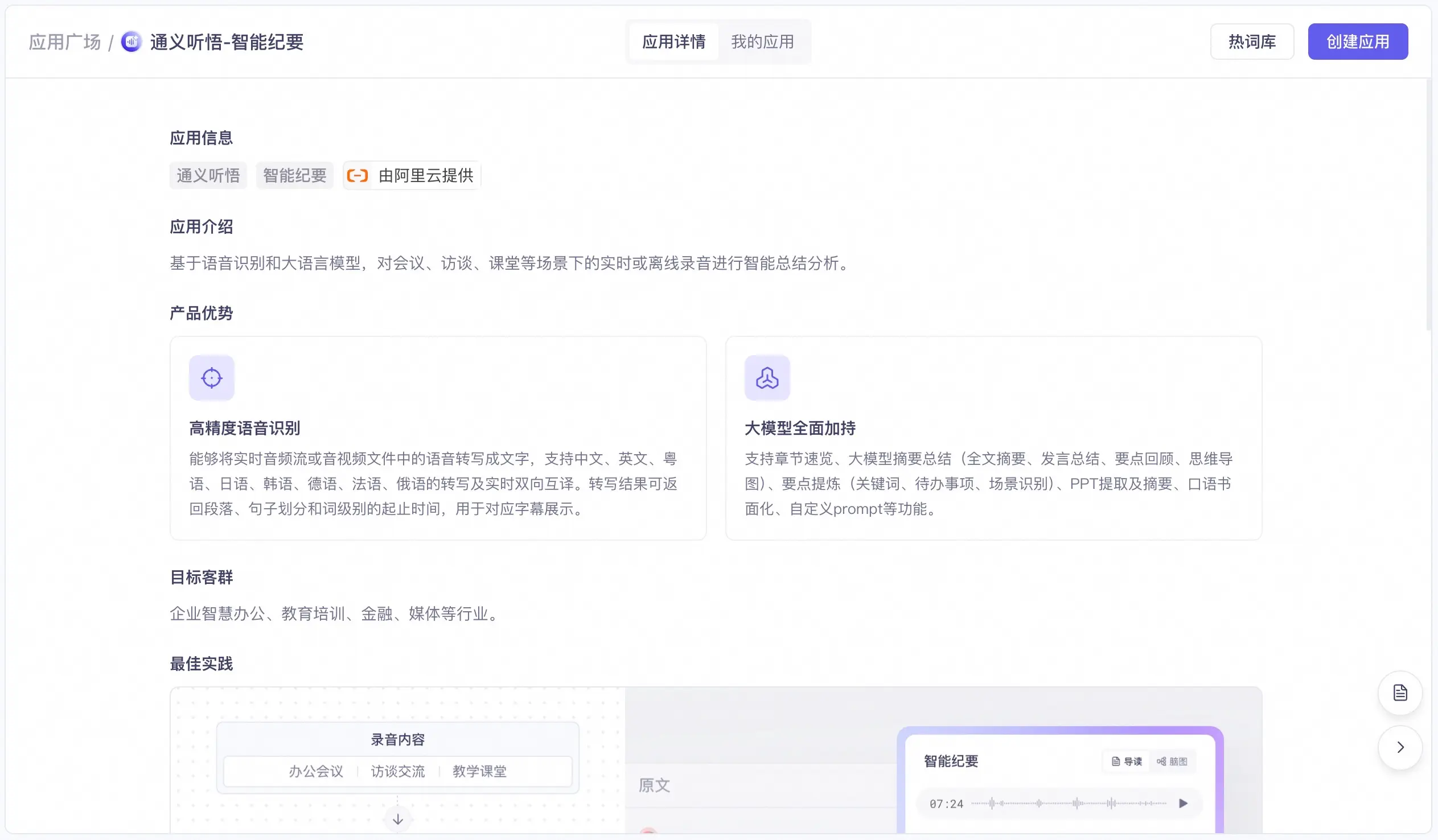Click the Alibaba Cloud bracket logo icon
The width and height of the screenshot is (1438, 840).
coord(358,176)
